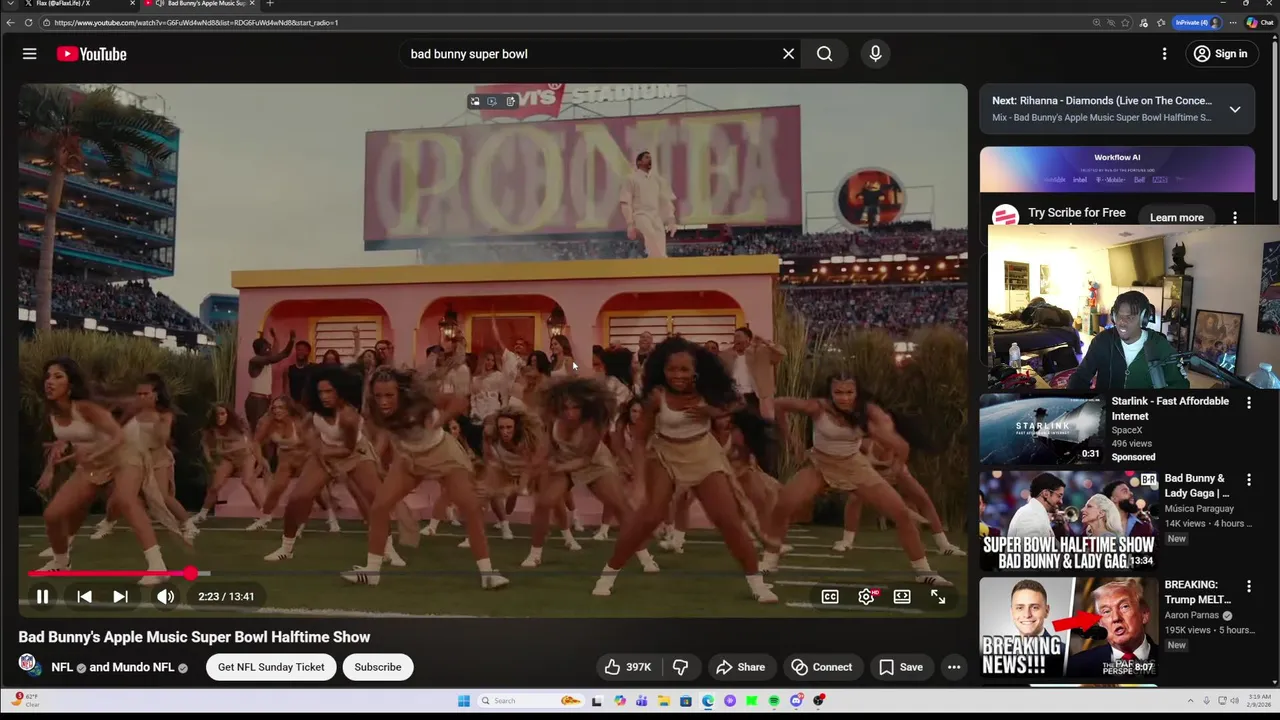Open the Learn more ad link
Image resolution: width=1280 pixels, height=720 pixels.
(1176, 217)
